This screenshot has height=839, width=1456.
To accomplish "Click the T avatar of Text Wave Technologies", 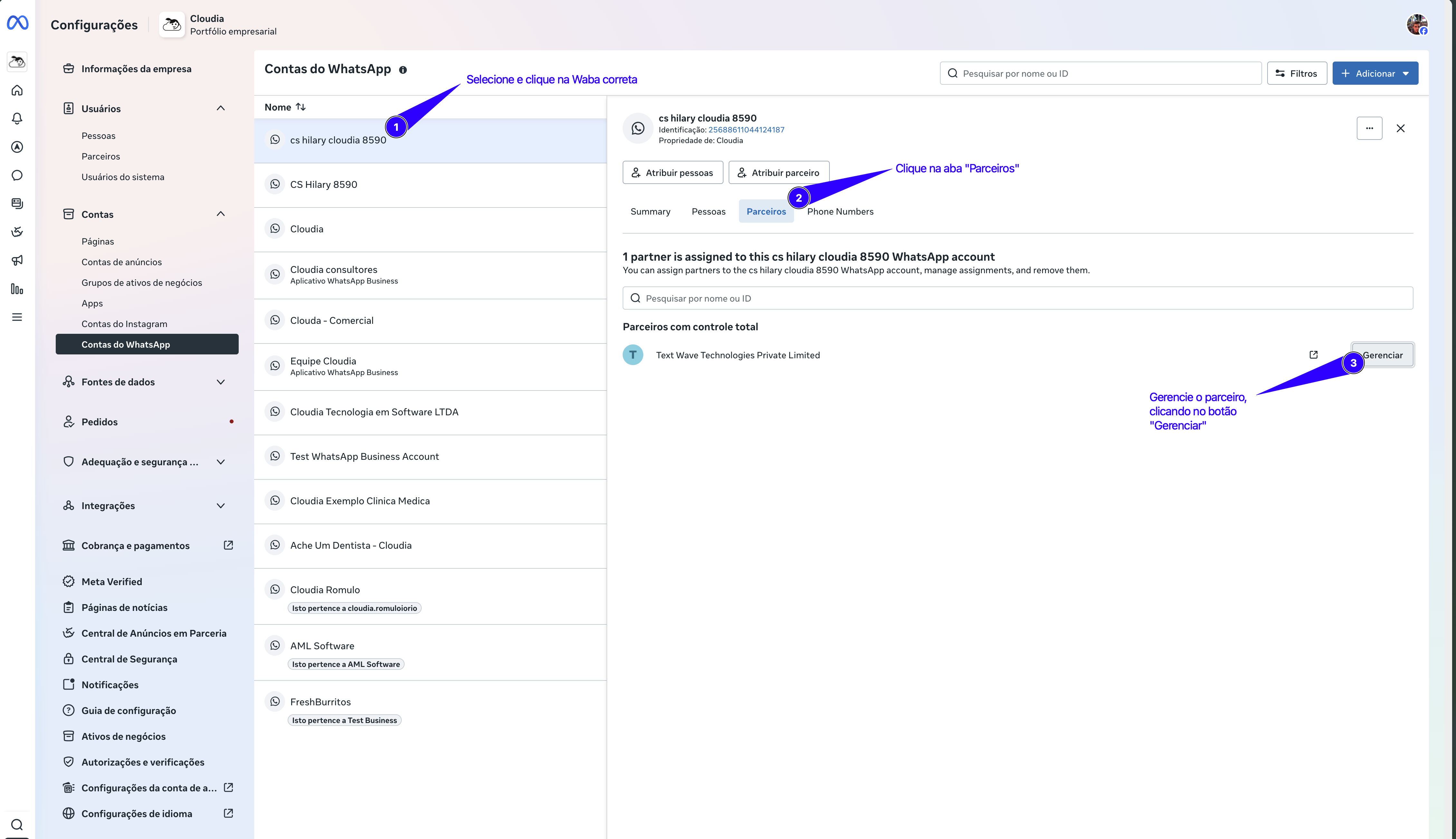I will [633, 355].
